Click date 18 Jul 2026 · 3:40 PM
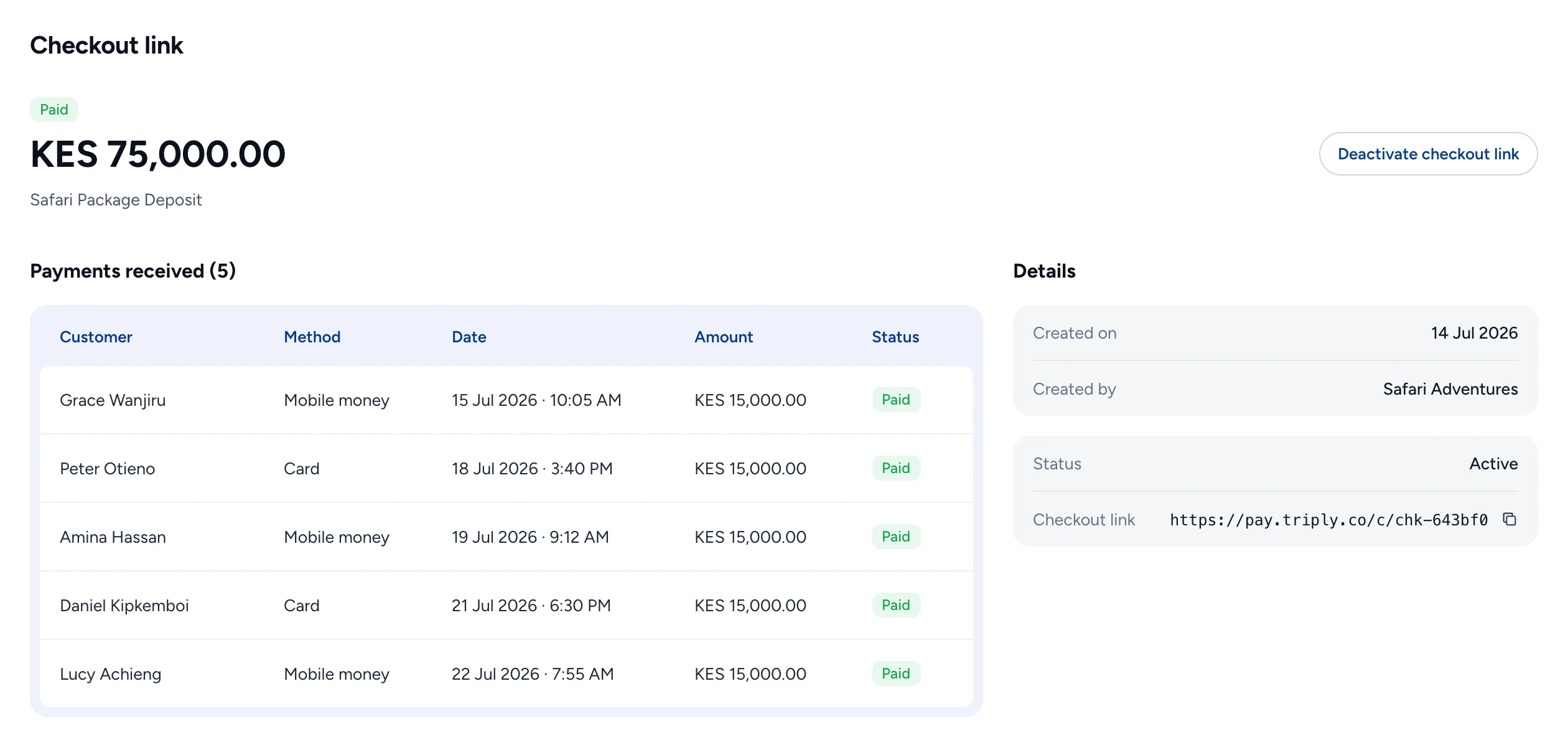The image size is (1568, 732). 532,469
